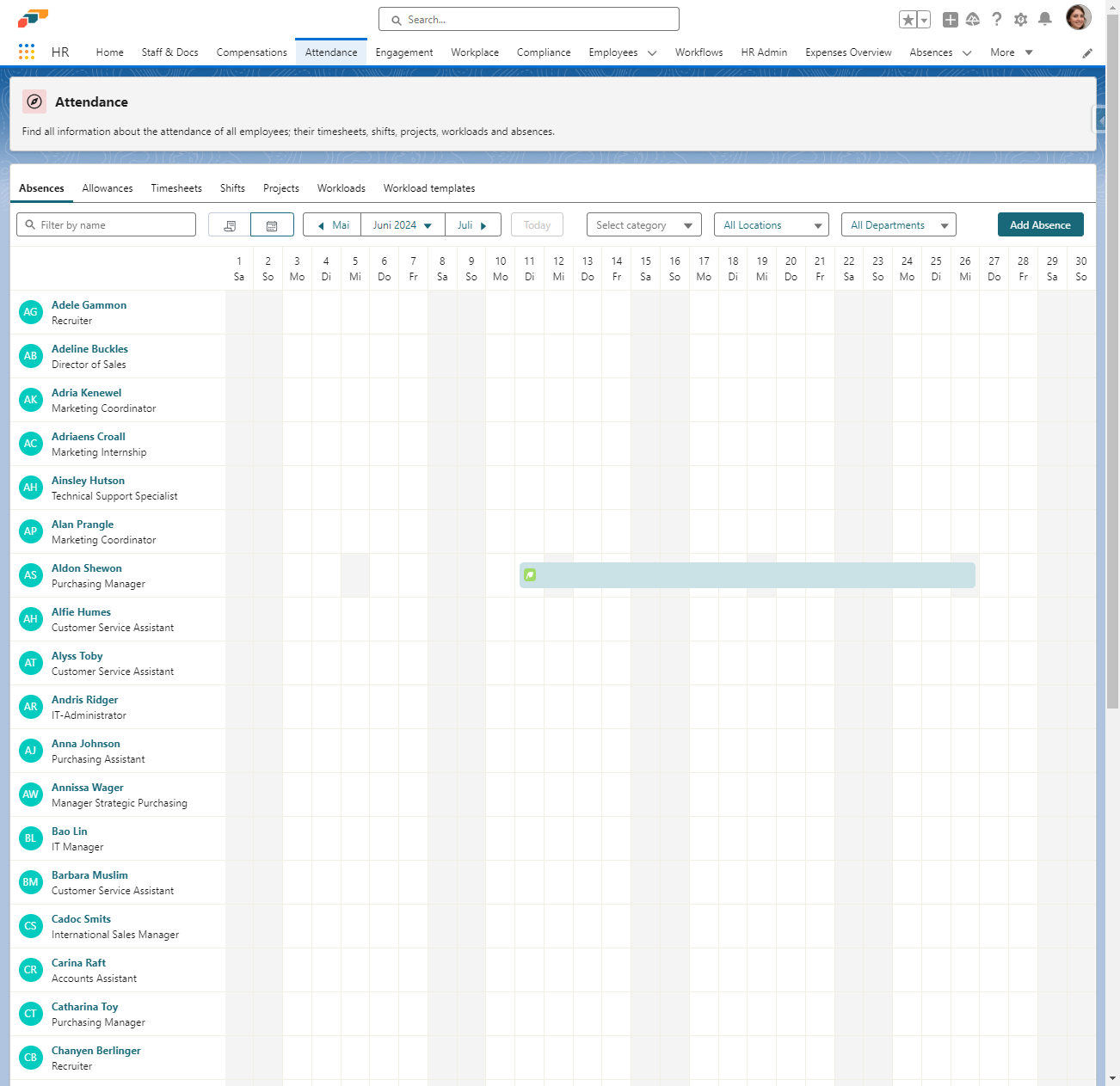Click Aldon Shewon's absence bar
The image size is (1120, 1086).
coord(747,575)
